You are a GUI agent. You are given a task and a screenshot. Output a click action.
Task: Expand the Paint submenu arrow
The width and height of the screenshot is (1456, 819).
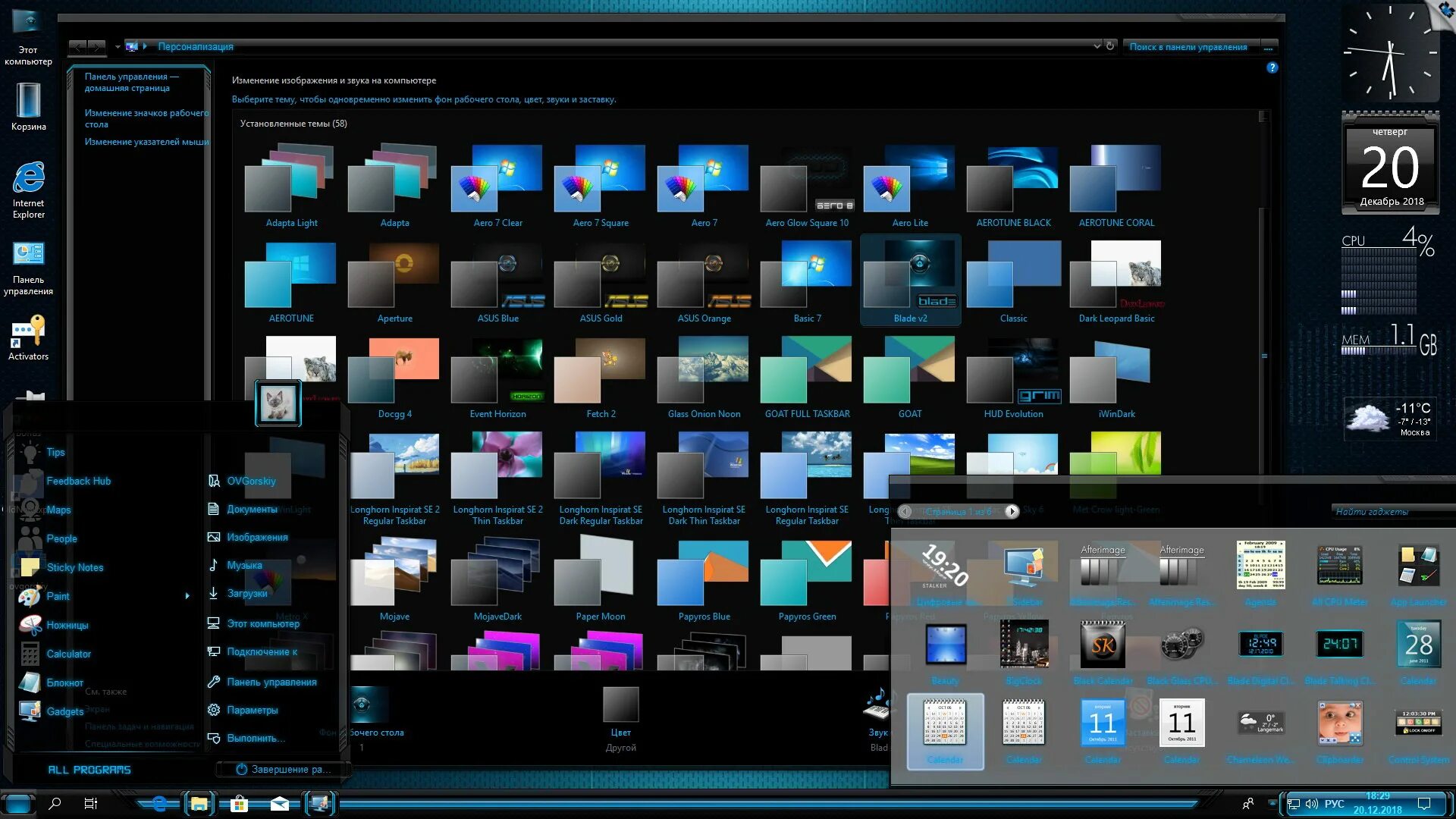187,596
